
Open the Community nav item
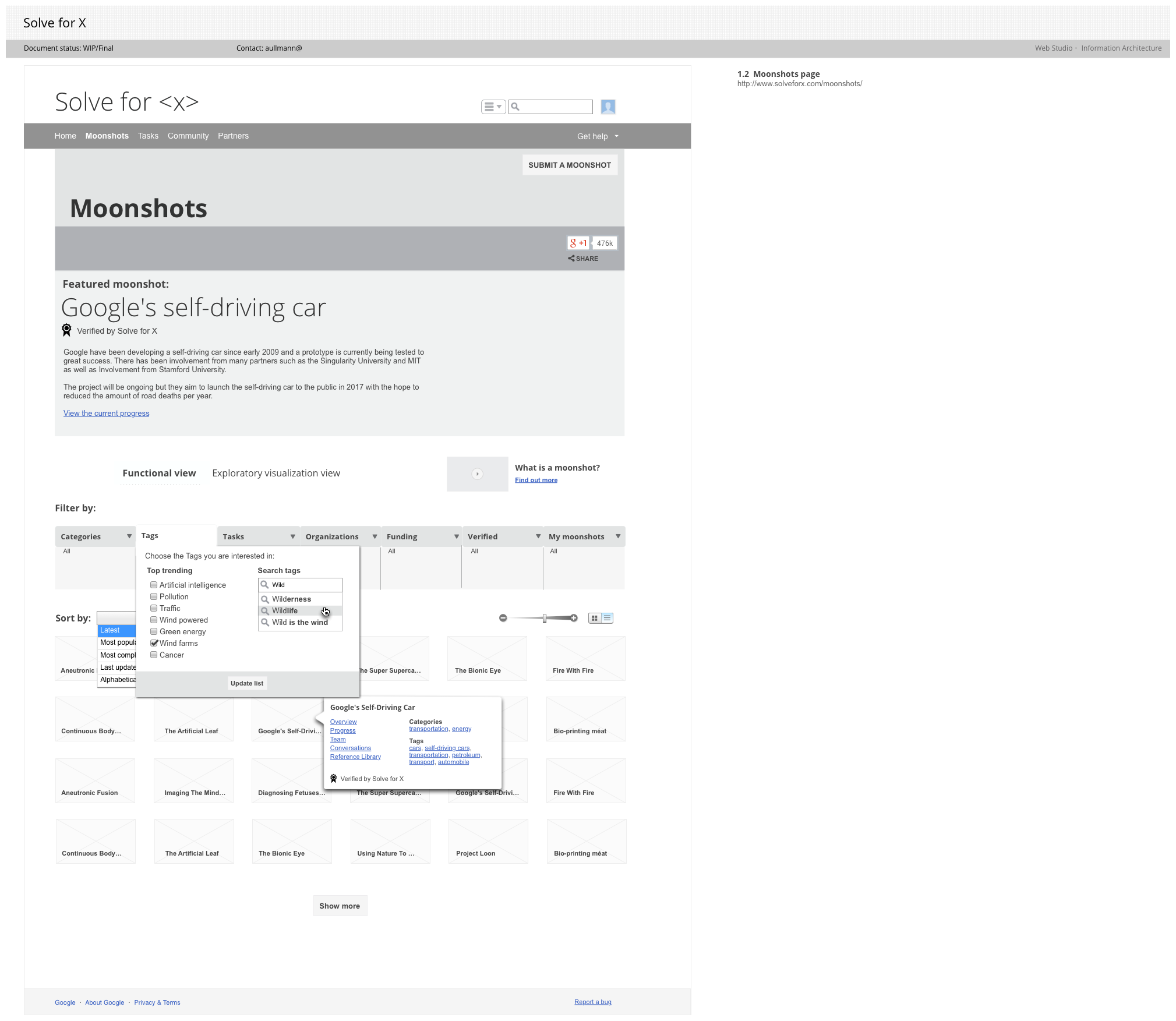[188, 136]
